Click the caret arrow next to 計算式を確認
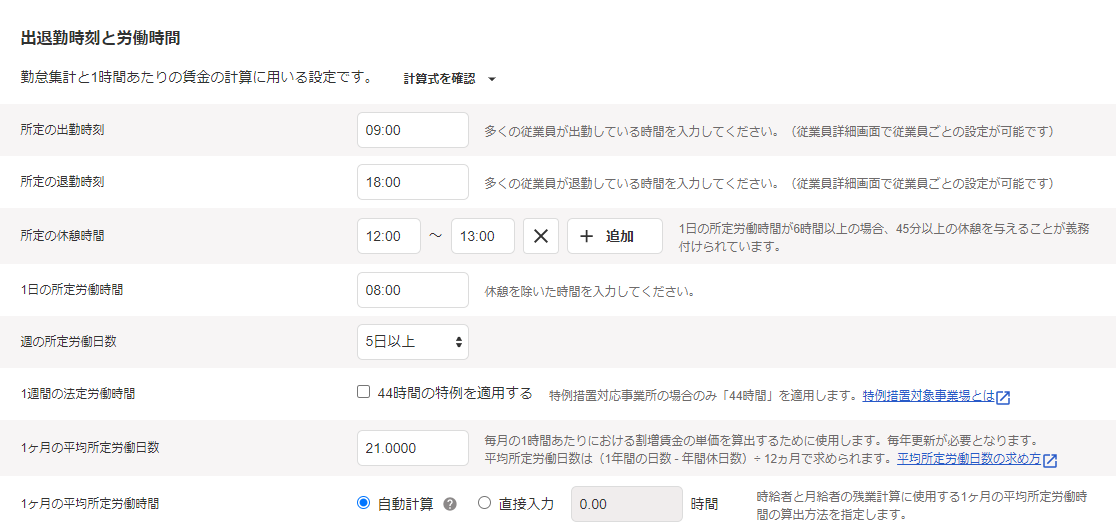The width and height of the screenshot is (1116, 532). coord(491,79)
